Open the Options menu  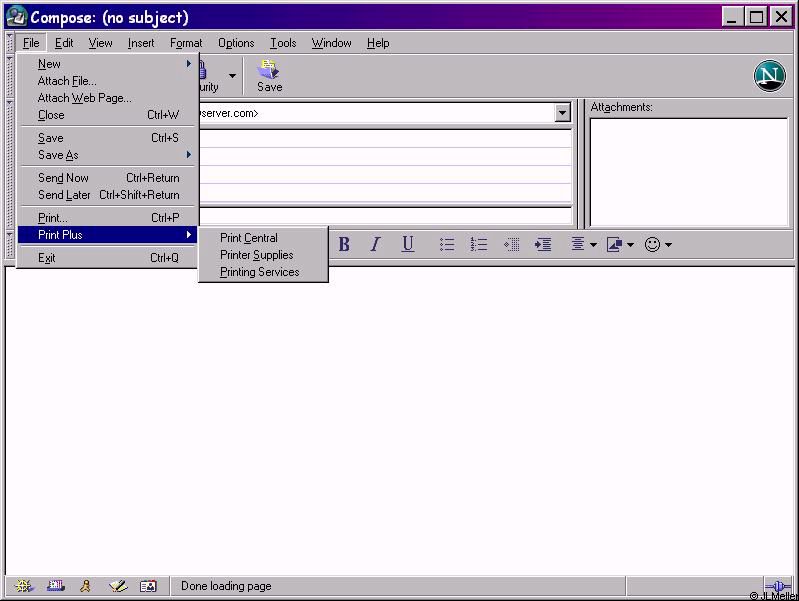[236, 43]
